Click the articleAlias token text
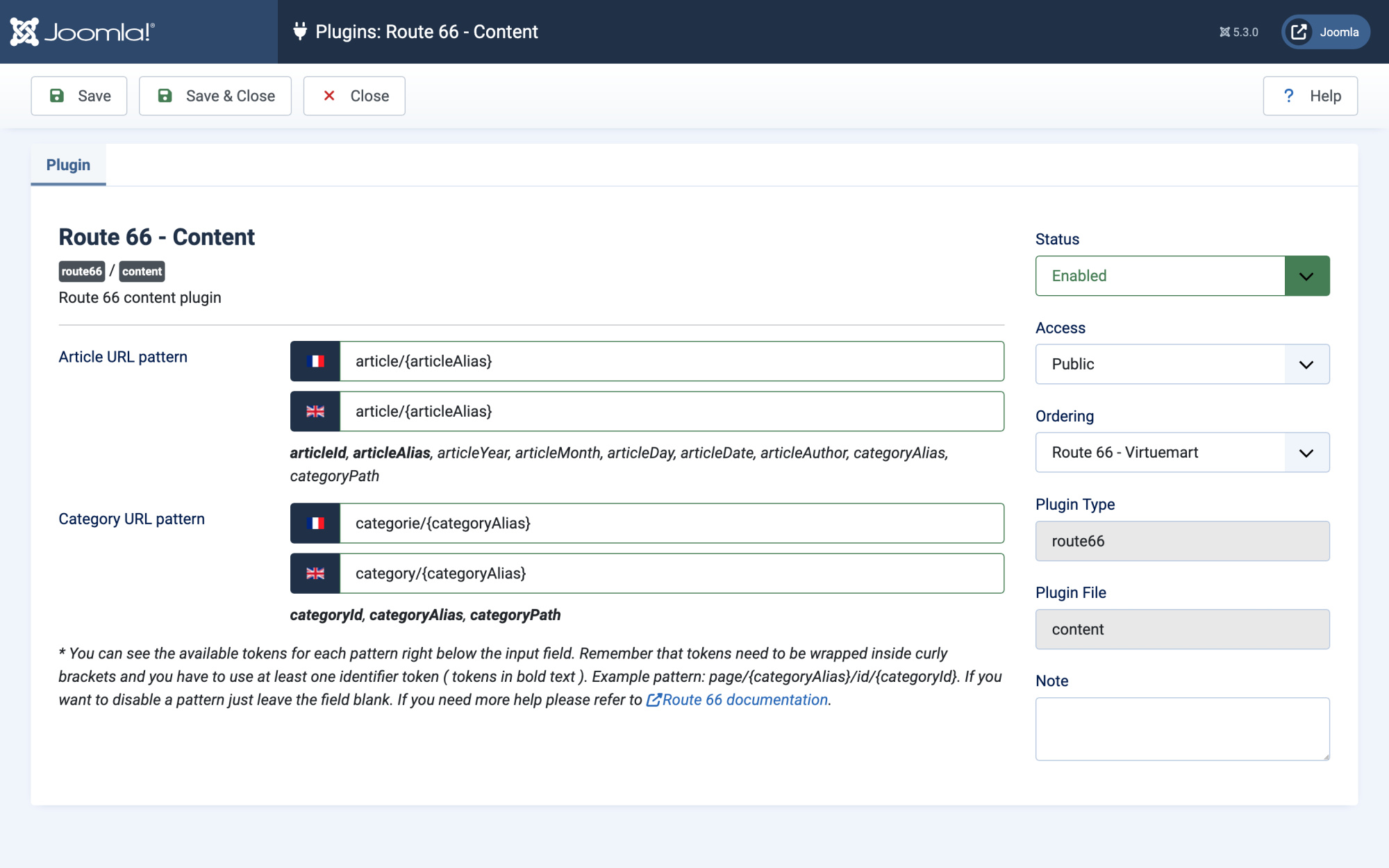1389x868 pixels. (x=392, y=453)
